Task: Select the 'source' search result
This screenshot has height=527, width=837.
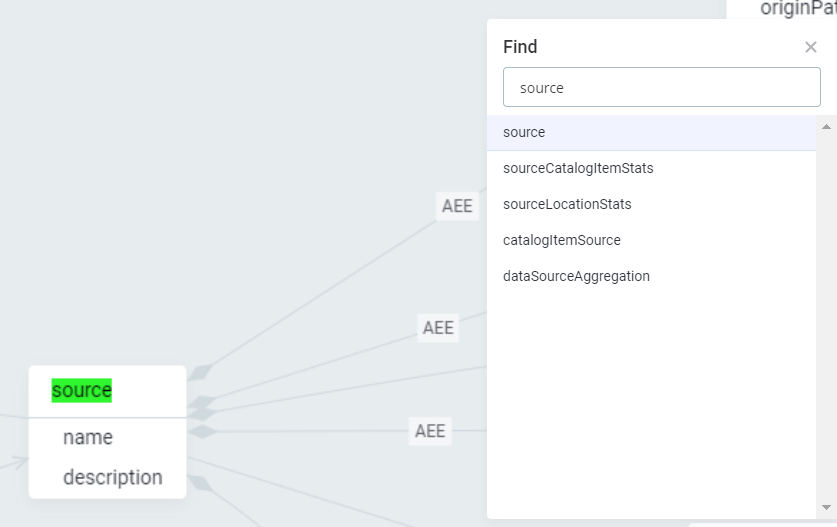Action: pos(524,132)
